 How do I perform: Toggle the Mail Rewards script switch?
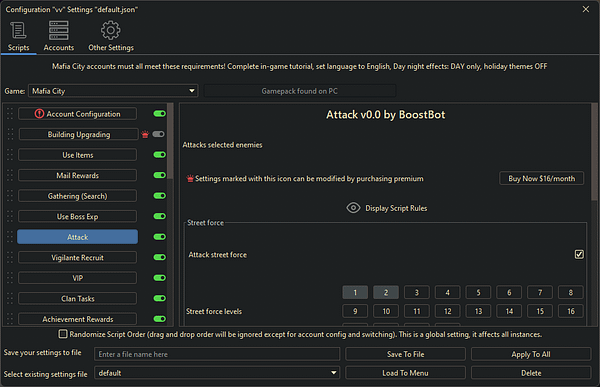pos(160,175)
